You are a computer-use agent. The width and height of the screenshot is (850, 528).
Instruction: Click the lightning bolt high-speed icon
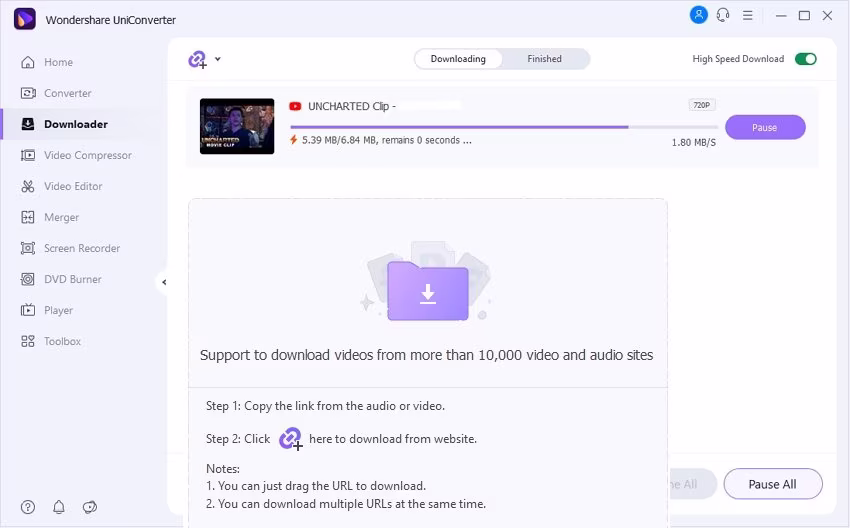(293, 140)
